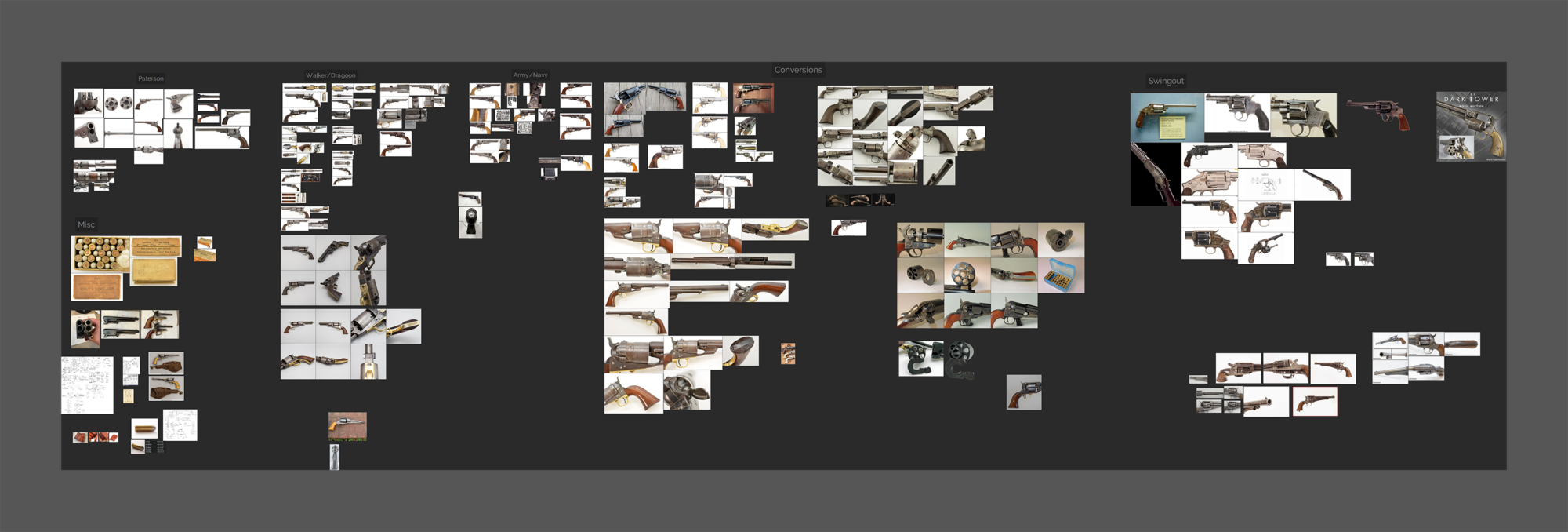Screen dimensions: 1568x532
Task: Select the open cartridge box photo under Misc
Action: coord(101,253)
